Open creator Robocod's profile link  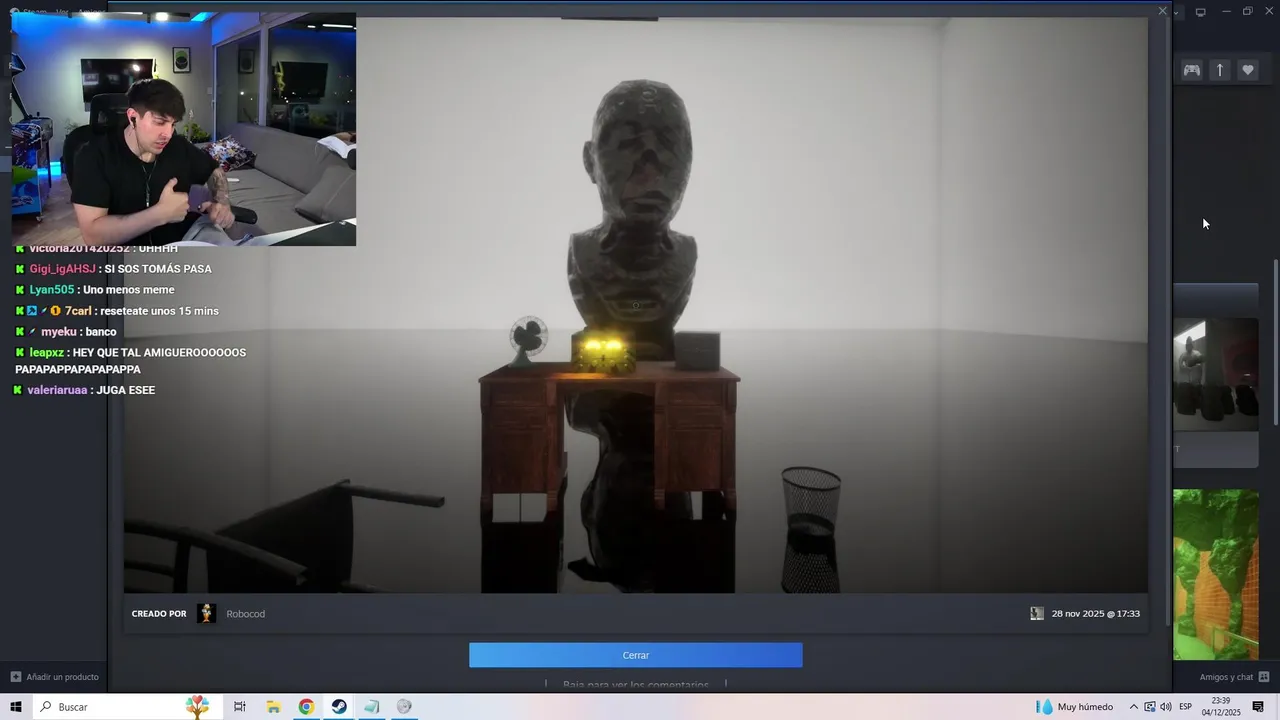click(x=245, y=614)
